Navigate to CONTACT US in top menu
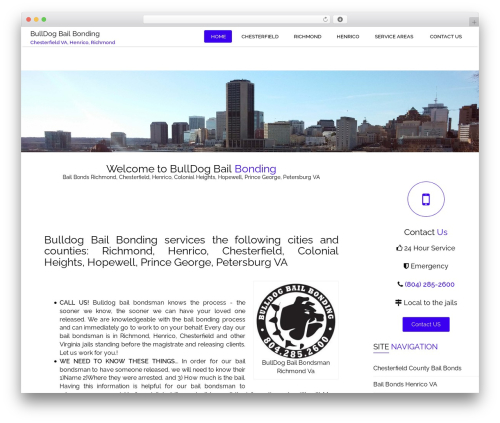 [x=446, y=37]
